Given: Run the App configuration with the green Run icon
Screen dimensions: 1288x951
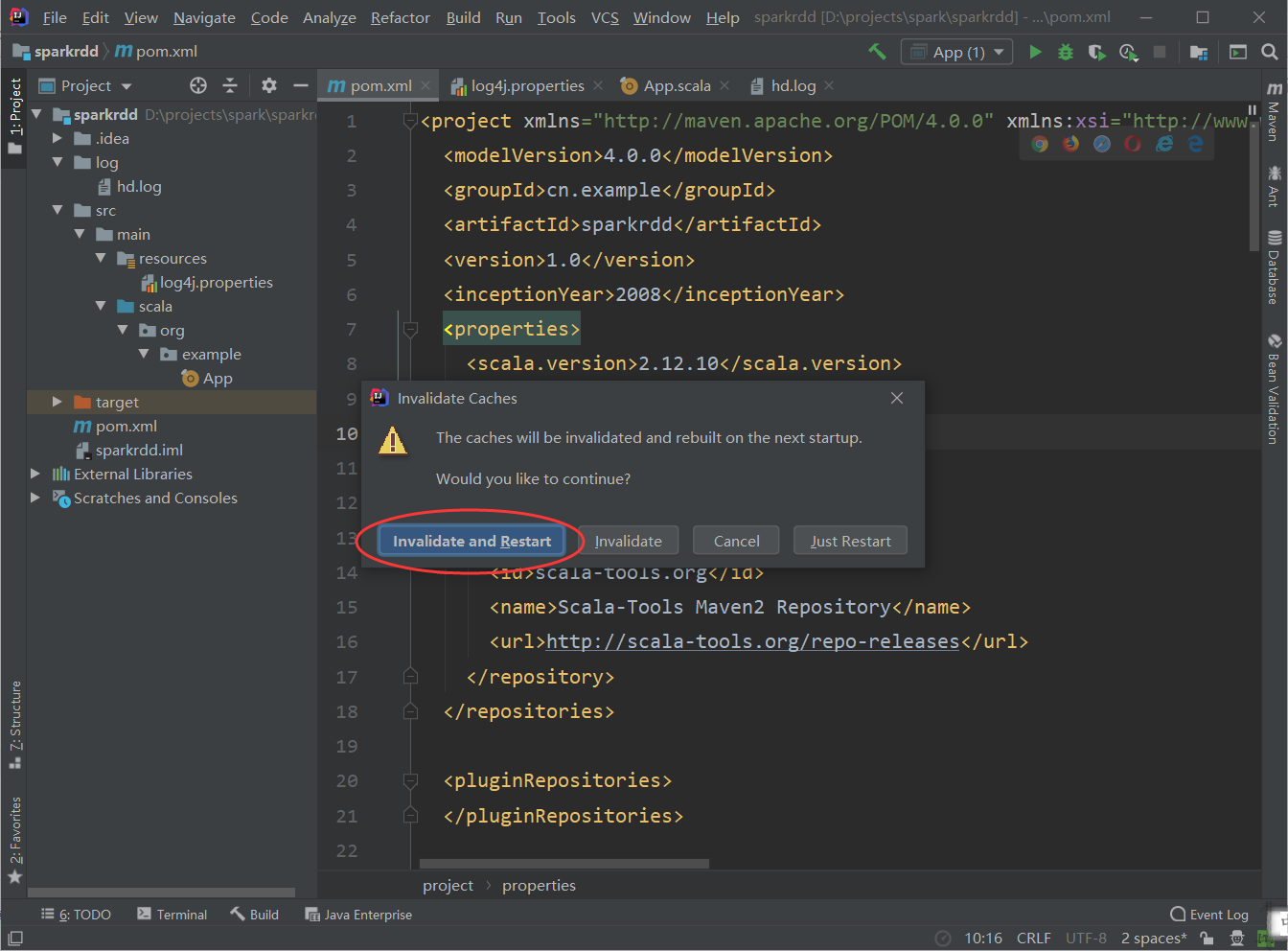Looking at the screenshot, I should pyautogui.click(x=1036, y=52).
